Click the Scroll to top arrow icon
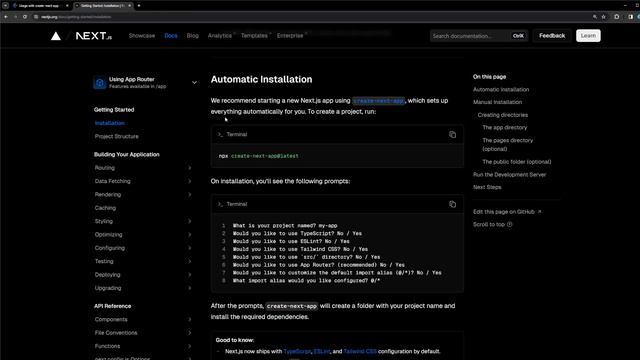The width and height of the screenshot is (640, 360). (x=509, y=224)
